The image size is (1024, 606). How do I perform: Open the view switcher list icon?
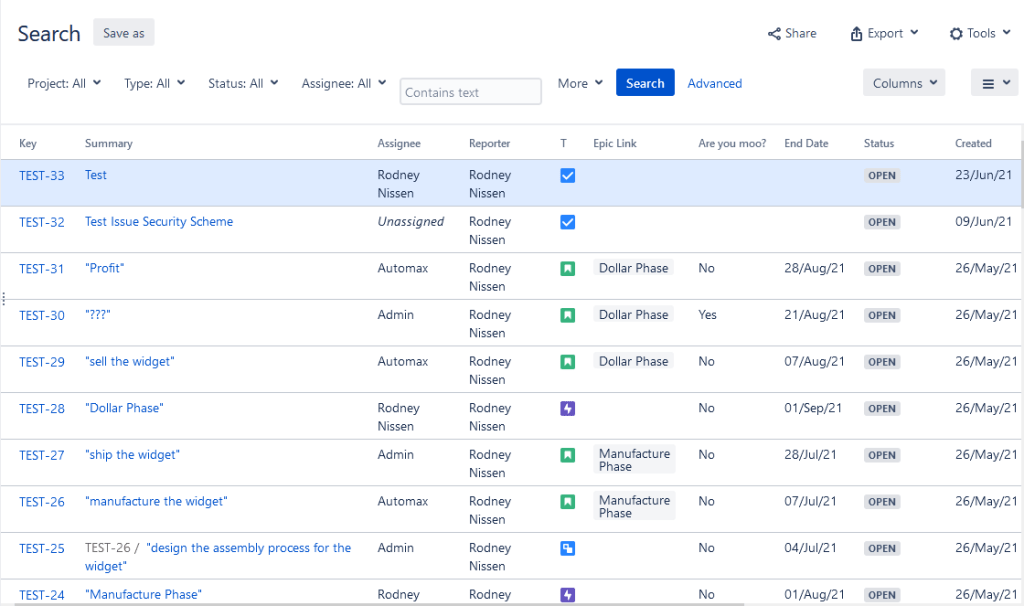(x=994, y=83)
